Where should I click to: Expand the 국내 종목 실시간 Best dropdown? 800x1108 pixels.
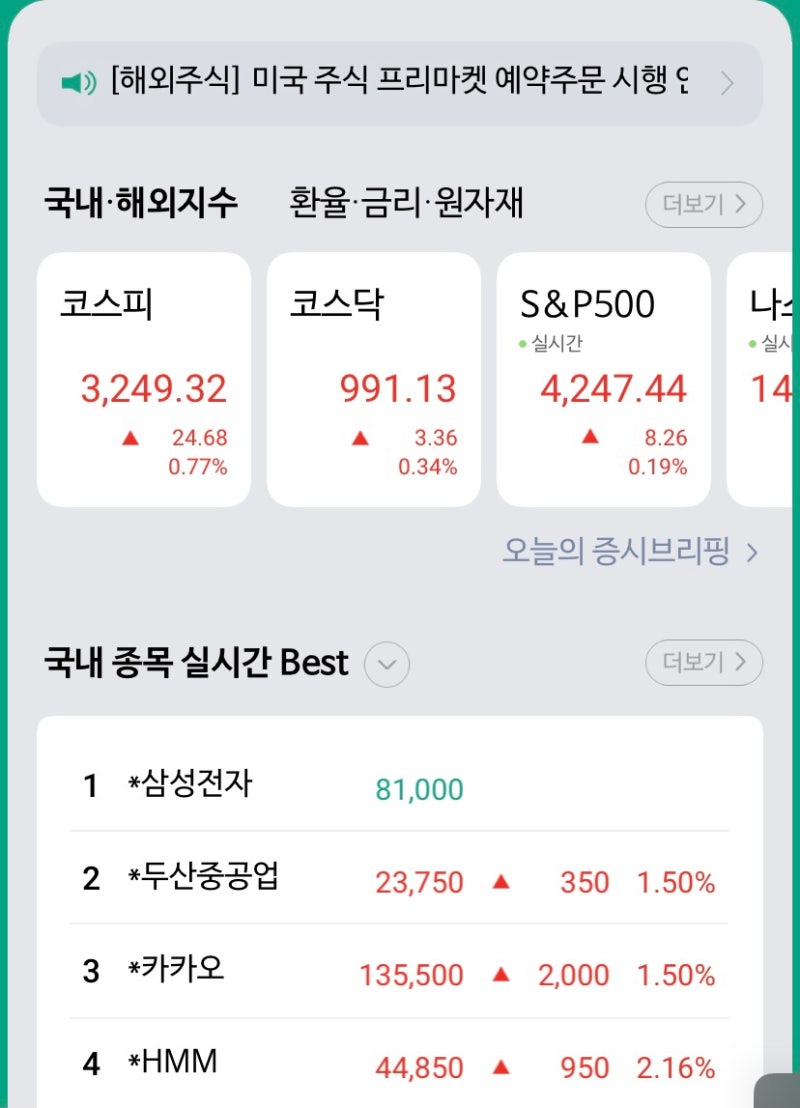pos(386,663)
